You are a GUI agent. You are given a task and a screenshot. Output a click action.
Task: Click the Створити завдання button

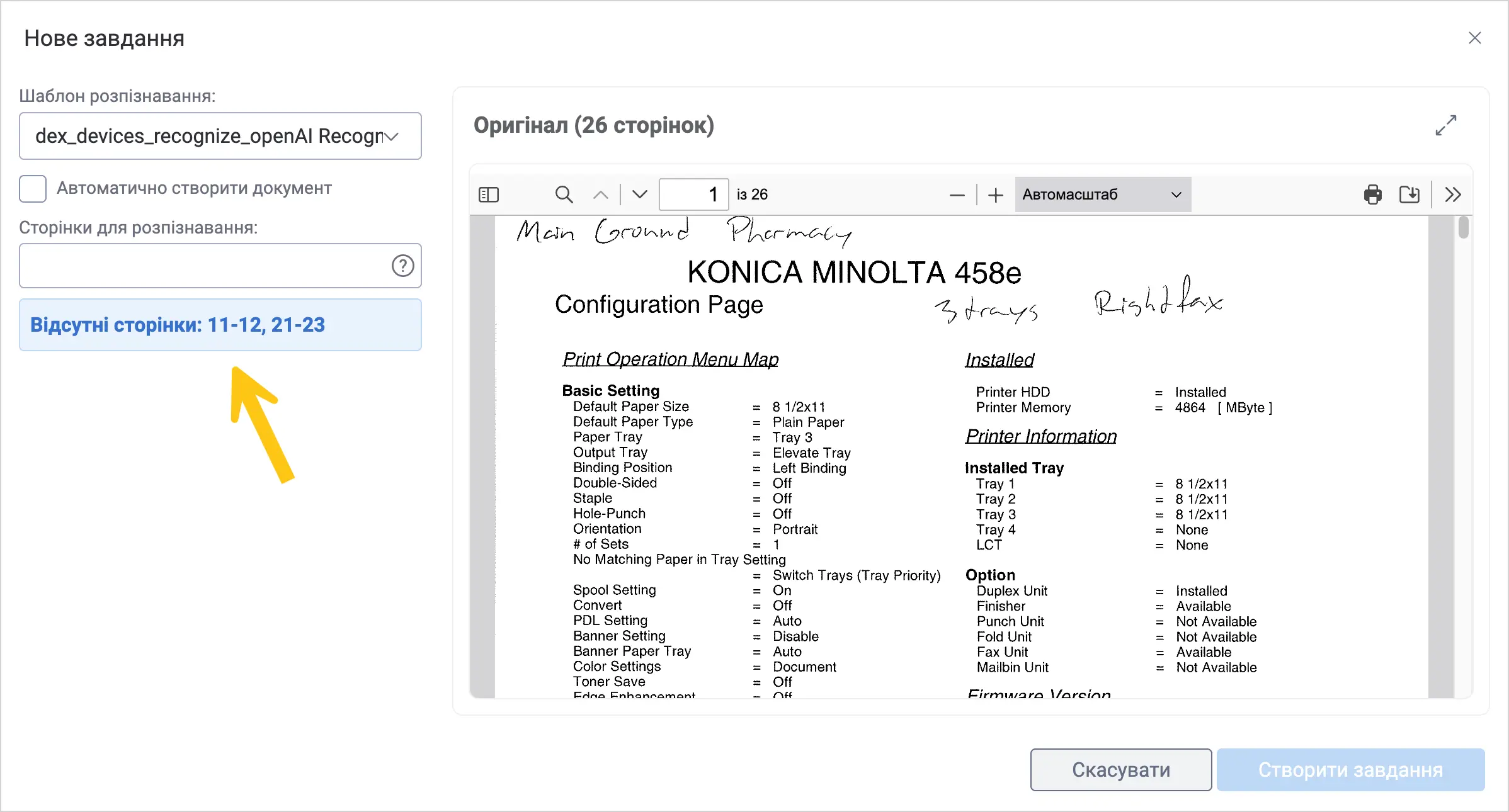pyautogui.click(x=1350, y=770)
